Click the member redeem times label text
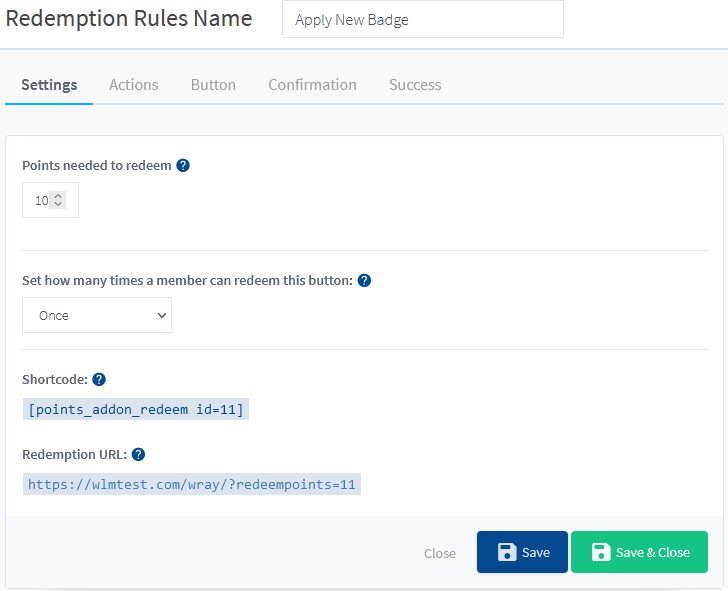The width and height of the screenshot is (728, 591). click(x=188, y=280)
